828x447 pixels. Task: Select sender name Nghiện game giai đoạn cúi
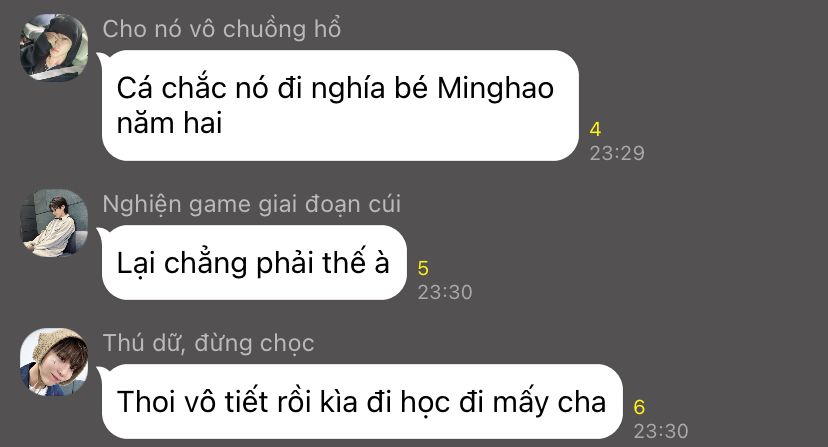click(251, 204)
